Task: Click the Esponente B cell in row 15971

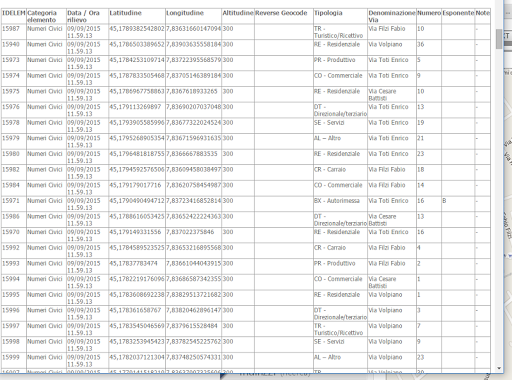Action: click(x=458, y=204)
